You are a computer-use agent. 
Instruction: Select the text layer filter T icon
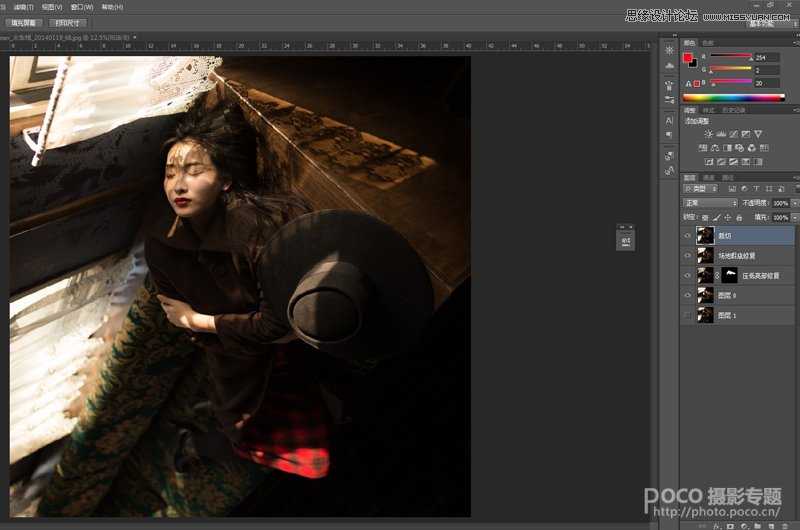click(x=755, y=189)
